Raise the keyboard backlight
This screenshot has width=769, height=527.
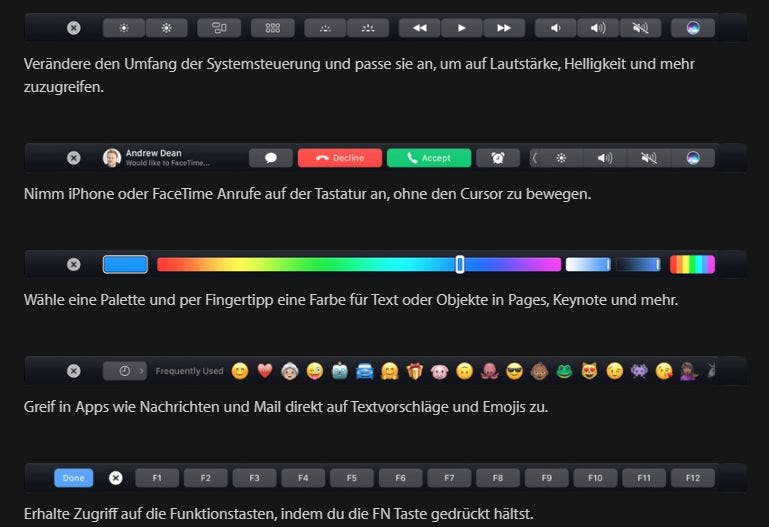[368, 28]
